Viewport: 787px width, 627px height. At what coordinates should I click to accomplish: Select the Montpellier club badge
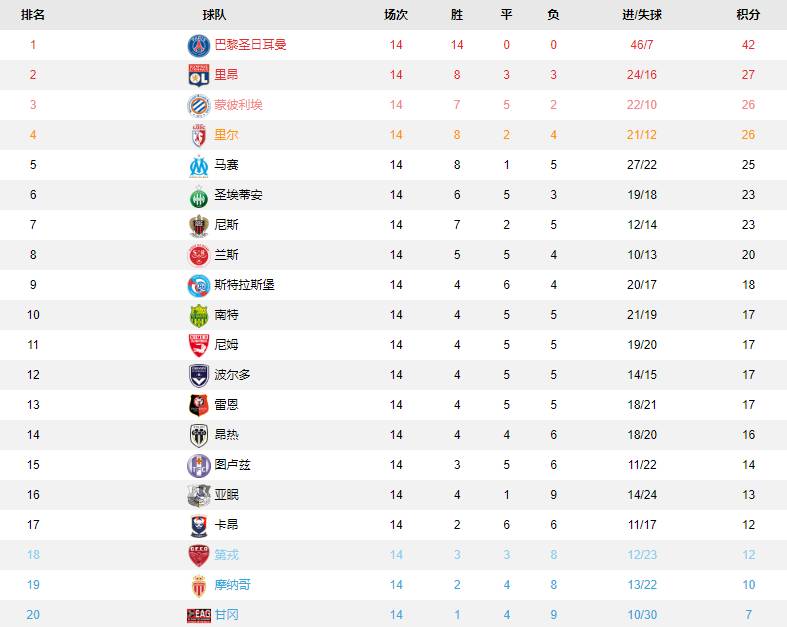click(199, 105)
